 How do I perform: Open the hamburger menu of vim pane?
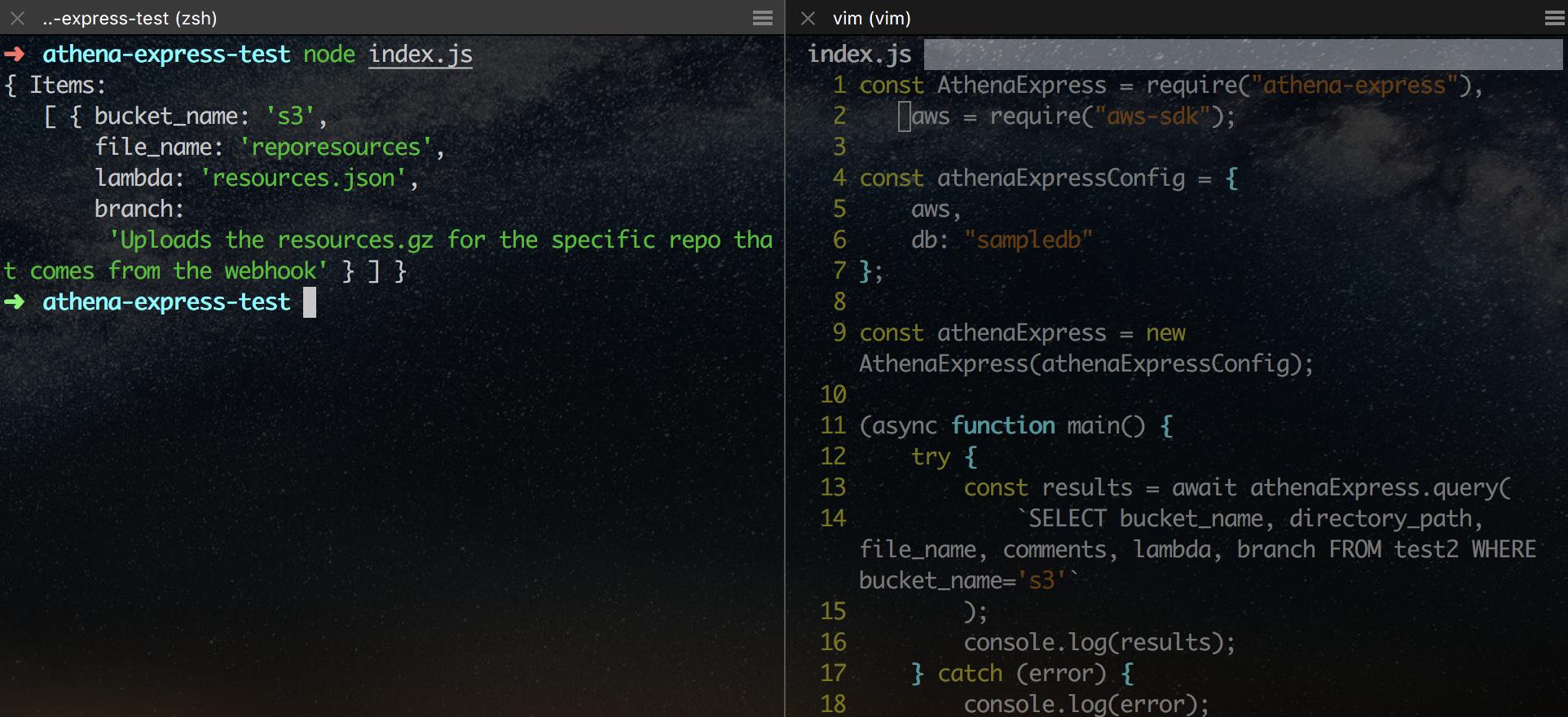click(x=1554, y=18)
